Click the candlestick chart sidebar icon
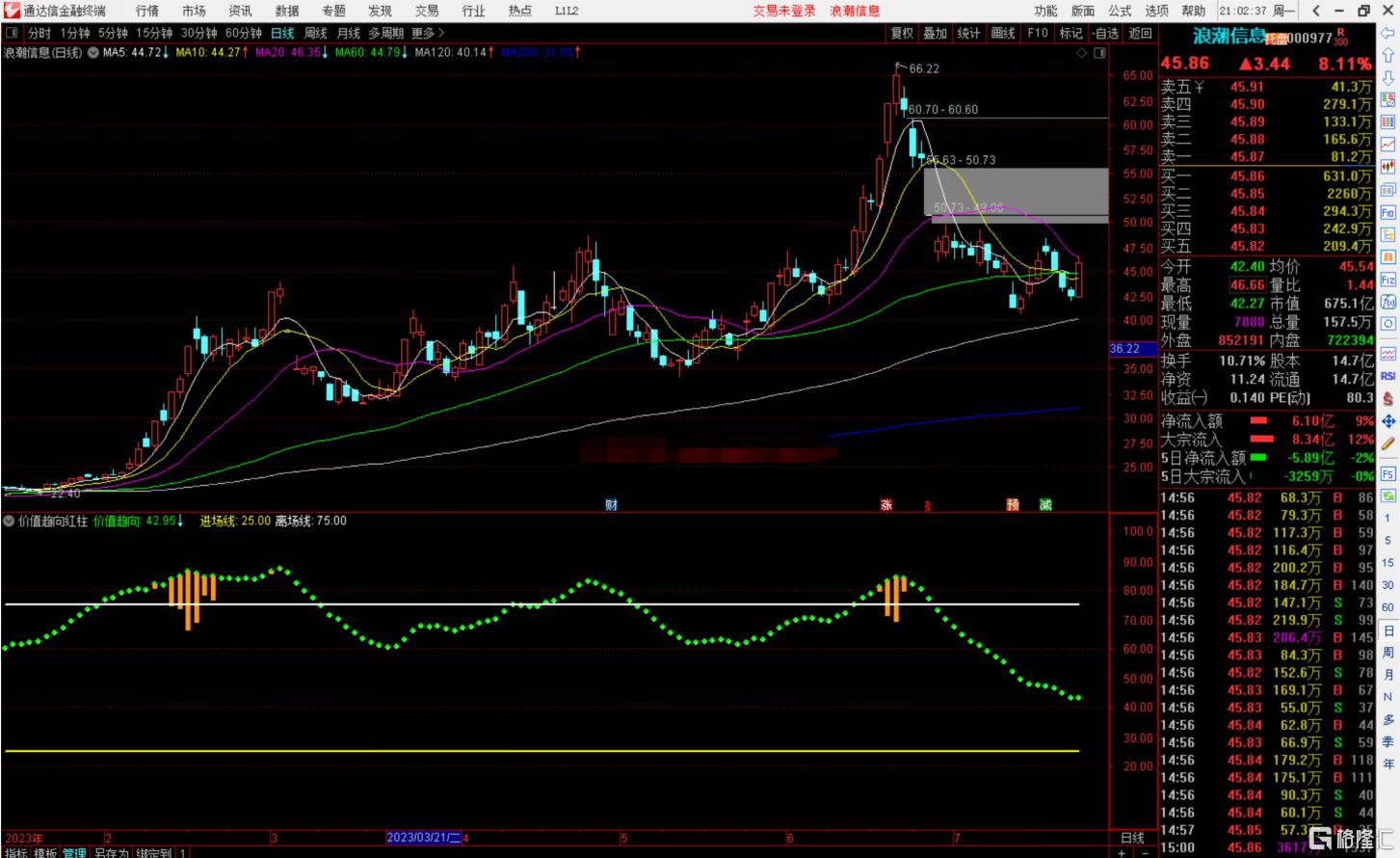Viewport: 1400px width, 858px height. [x=1387, y=168]
